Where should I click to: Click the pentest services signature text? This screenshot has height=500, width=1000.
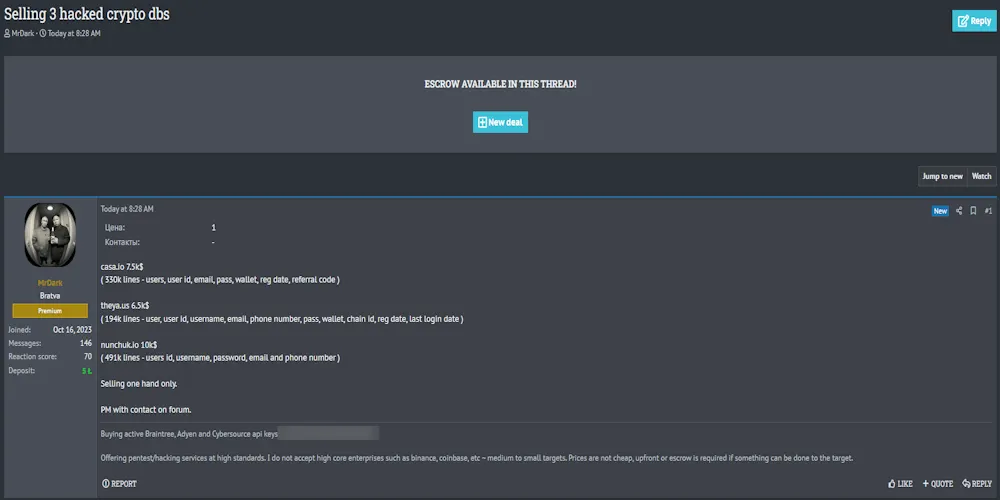click(476, 458)
